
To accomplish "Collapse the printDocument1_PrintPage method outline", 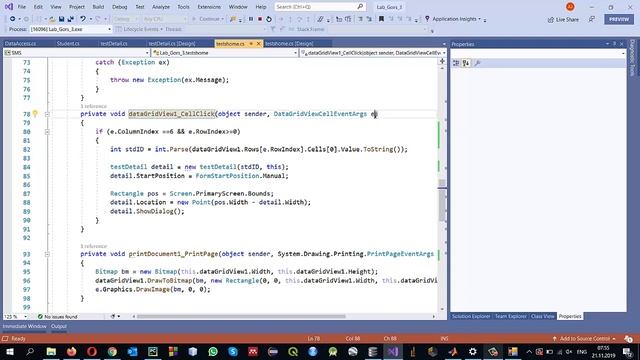I will (x=47, y=254).
